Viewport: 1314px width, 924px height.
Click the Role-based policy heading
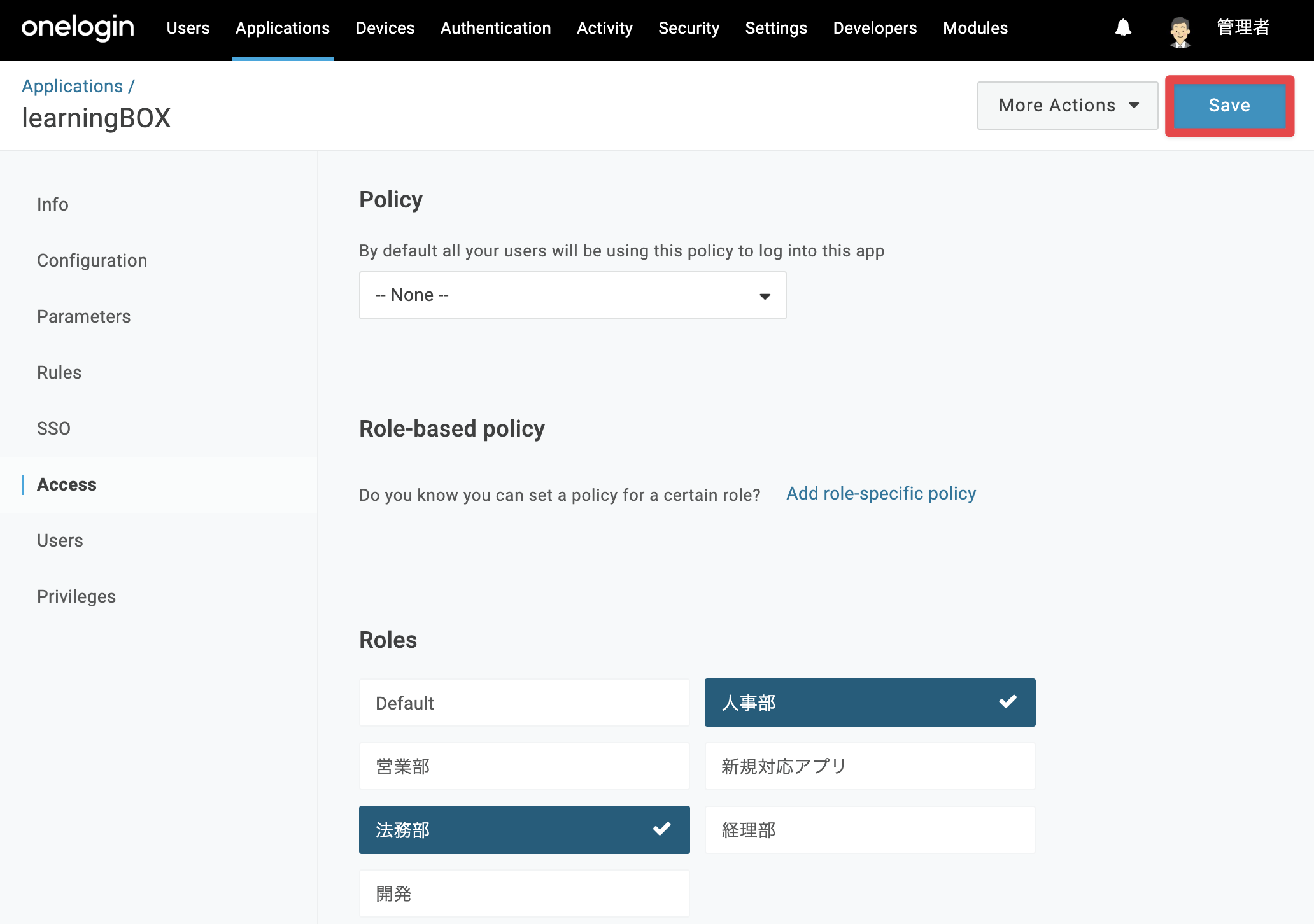tap(452, 429)
